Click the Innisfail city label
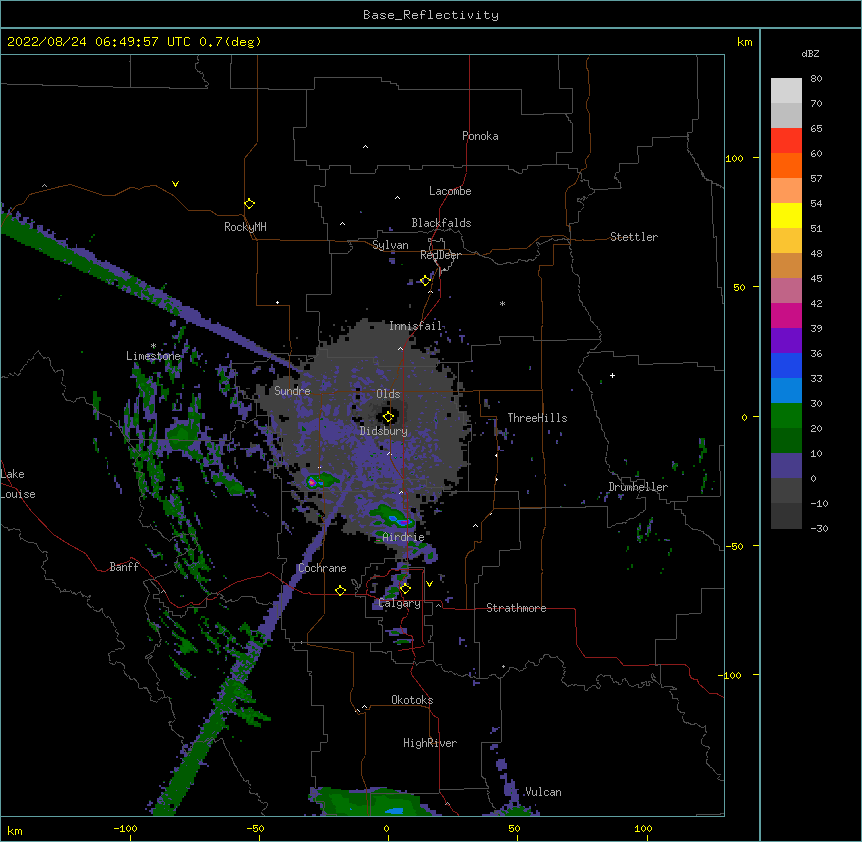Viewport: 862px width, 842px height. pyautogui.click(x=416, y=326)
